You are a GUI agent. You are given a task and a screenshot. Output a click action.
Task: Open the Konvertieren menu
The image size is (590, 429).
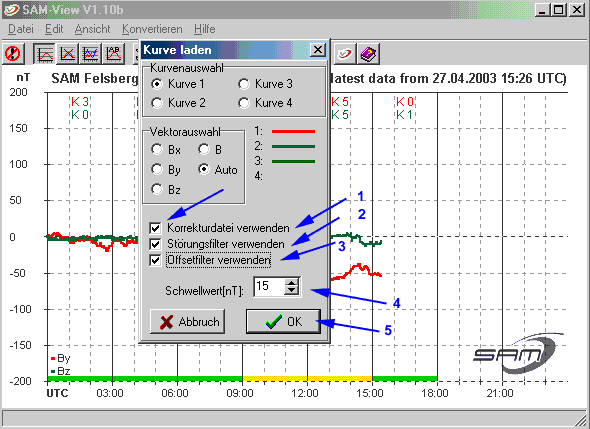[x=152, y=29]
